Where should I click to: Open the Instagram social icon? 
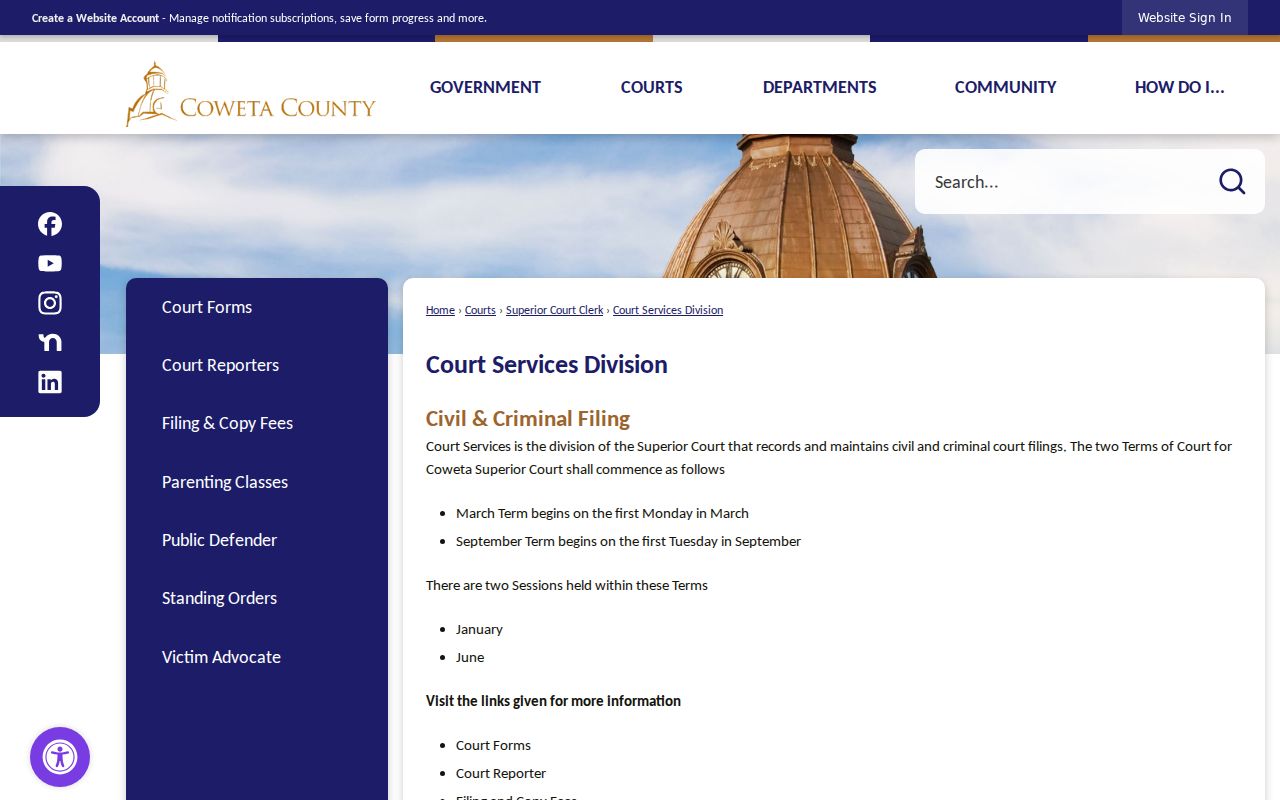click(x=50, y=303)
